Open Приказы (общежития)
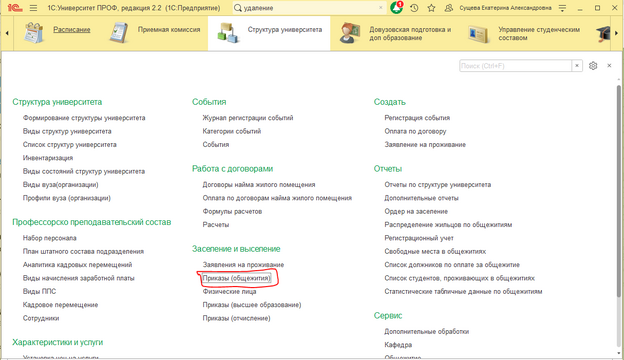Image resolution: width=624 pixels, height=360 pixels. 236,278
